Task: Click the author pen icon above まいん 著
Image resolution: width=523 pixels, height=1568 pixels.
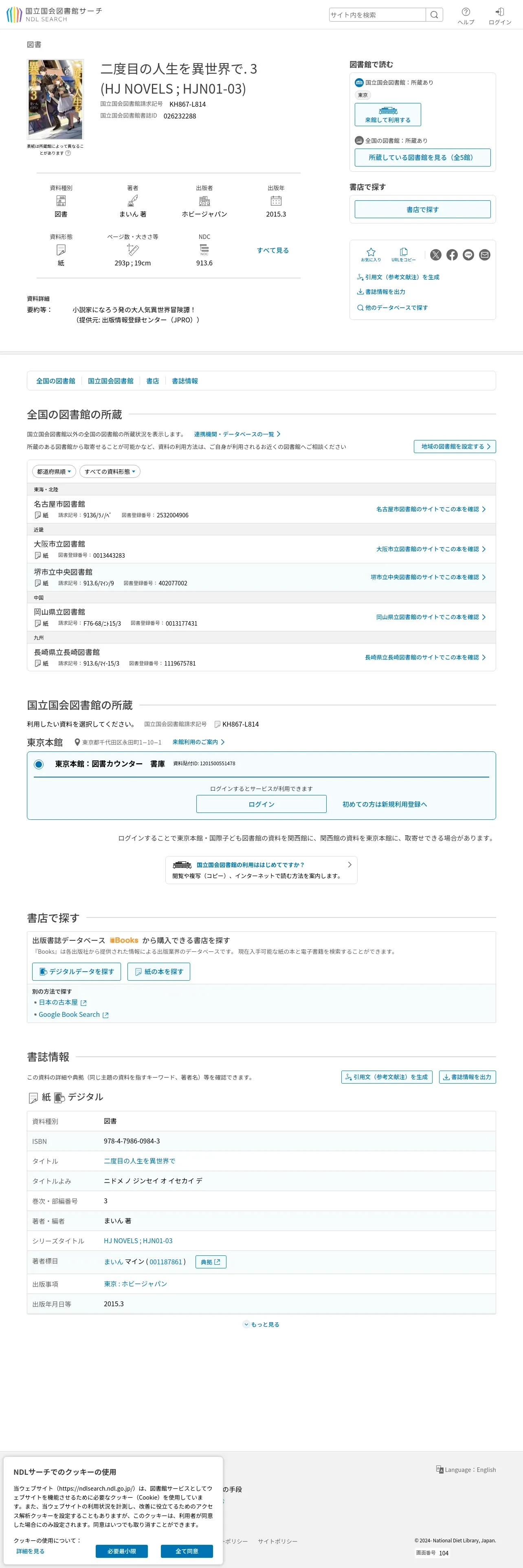Action: coord(133,201)
